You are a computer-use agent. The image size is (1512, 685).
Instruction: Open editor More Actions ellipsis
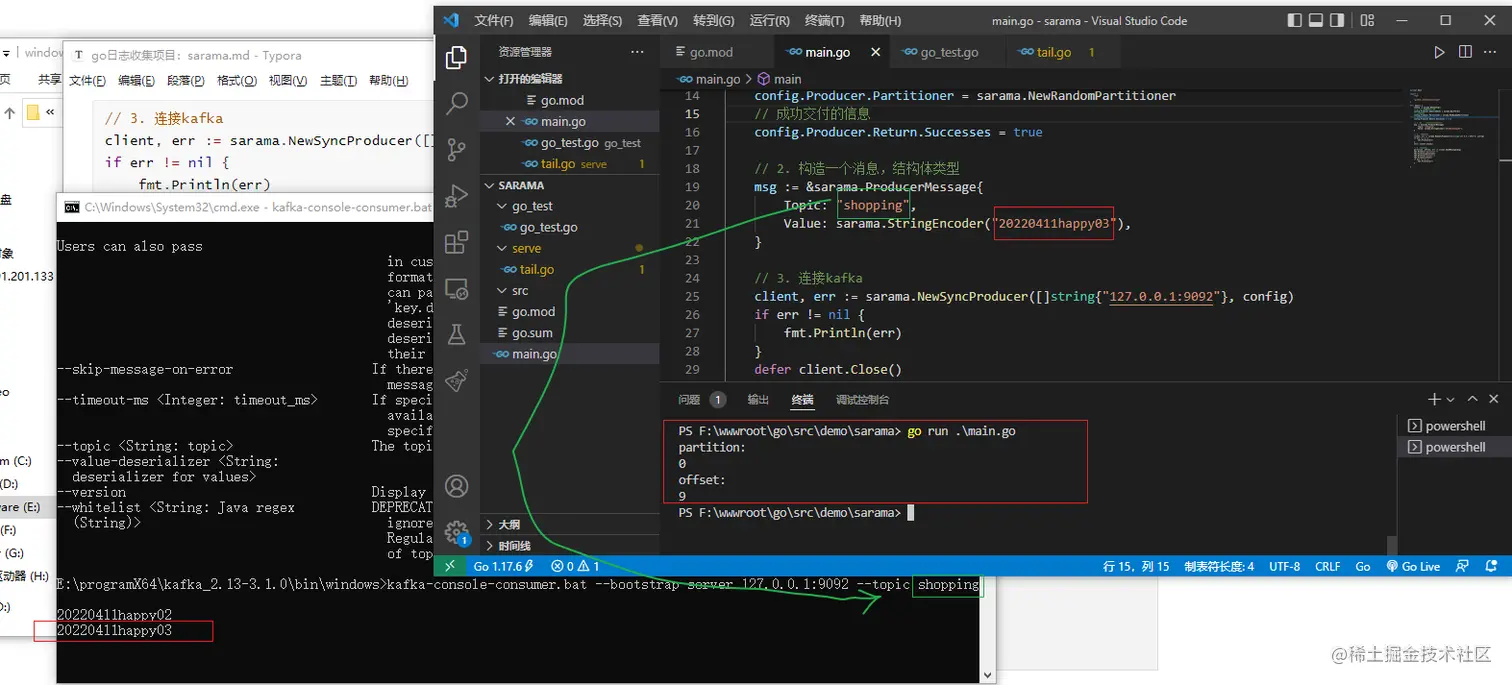(1491, 52)
